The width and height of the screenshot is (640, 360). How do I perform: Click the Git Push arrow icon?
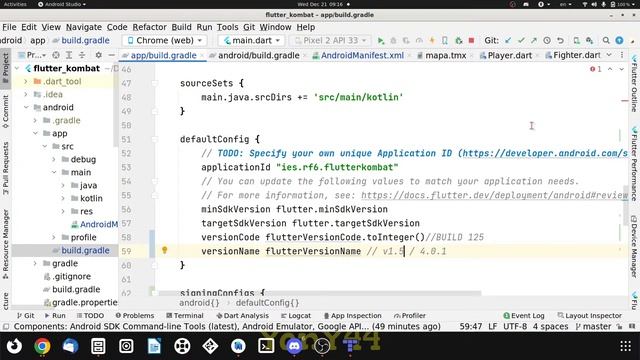click(x=534, y=40)
